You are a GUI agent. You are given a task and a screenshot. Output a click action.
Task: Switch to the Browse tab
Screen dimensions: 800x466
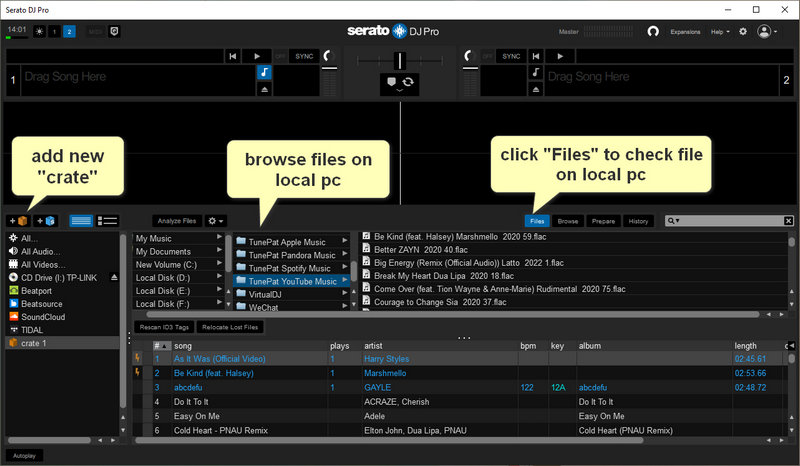[x=568, y=221]
